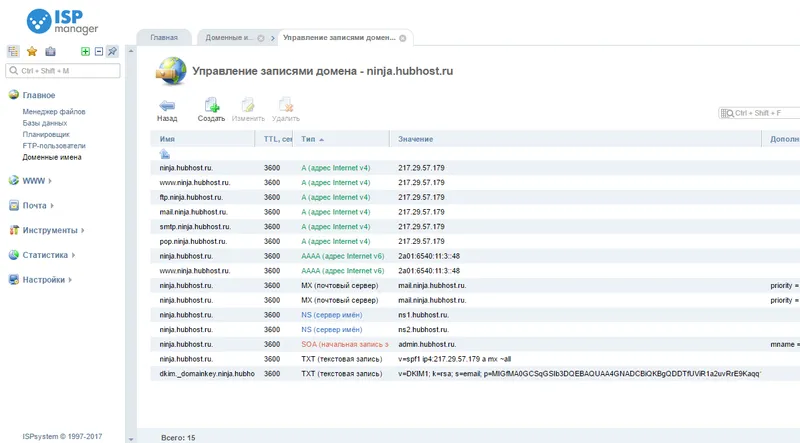The height and width of the screenshot is (443, 800).
Task: Click the arrow between the tabs
Action: pos(272,38)
